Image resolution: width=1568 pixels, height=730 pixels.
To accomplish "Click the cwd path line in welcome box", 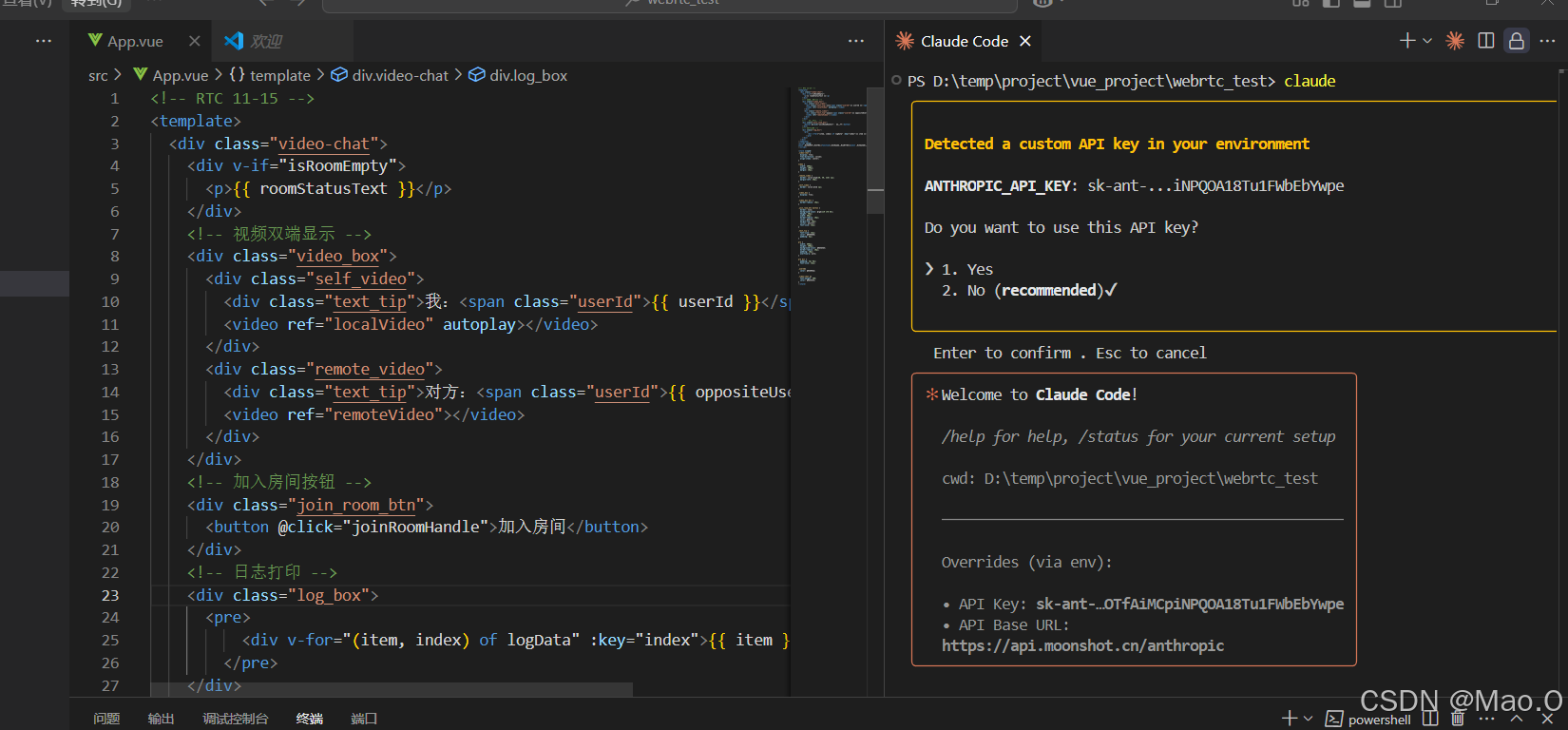I will 1130,478.
